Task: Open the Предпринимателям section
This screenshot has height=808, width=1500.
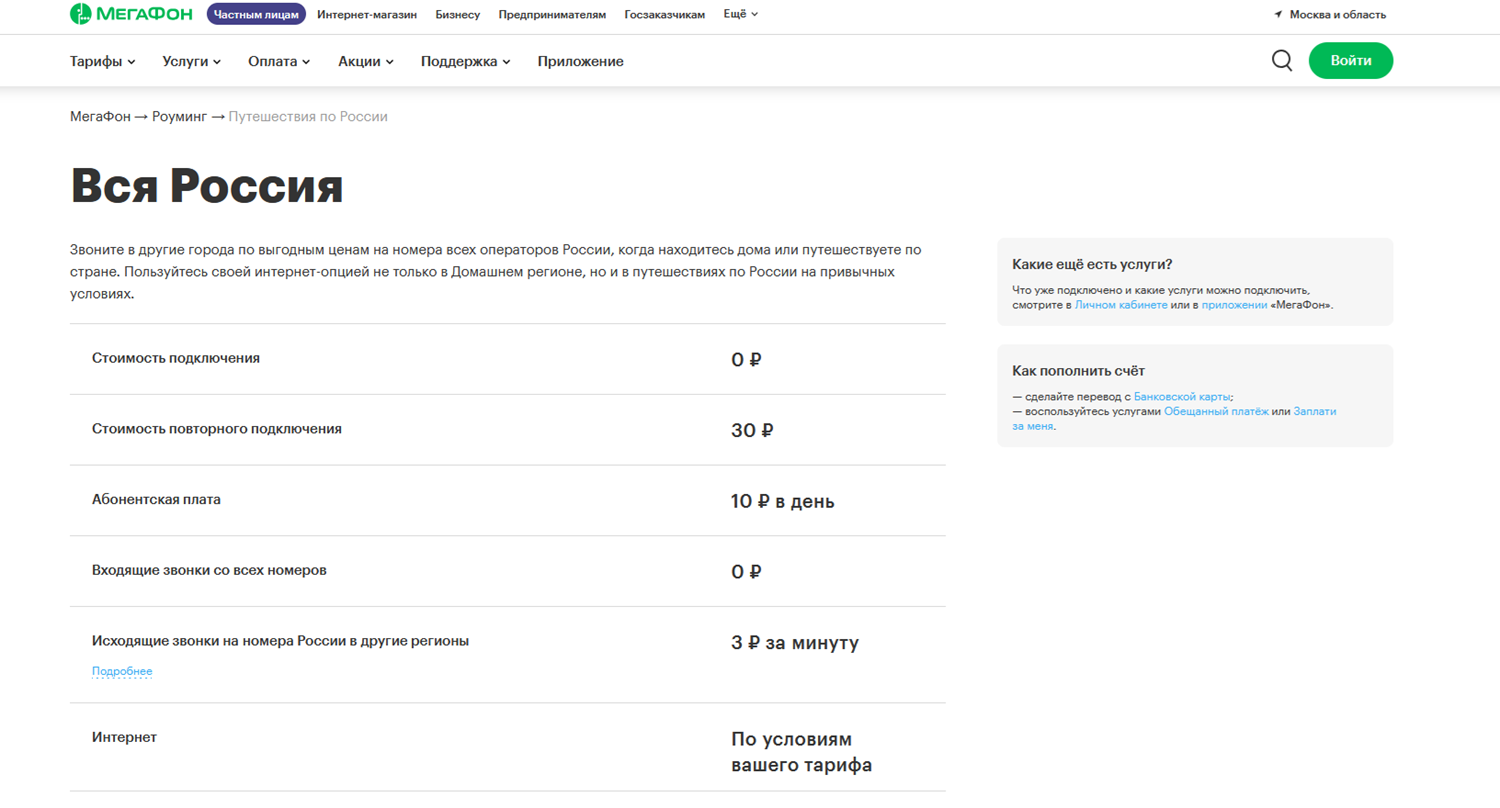Action: coord(552,15)
